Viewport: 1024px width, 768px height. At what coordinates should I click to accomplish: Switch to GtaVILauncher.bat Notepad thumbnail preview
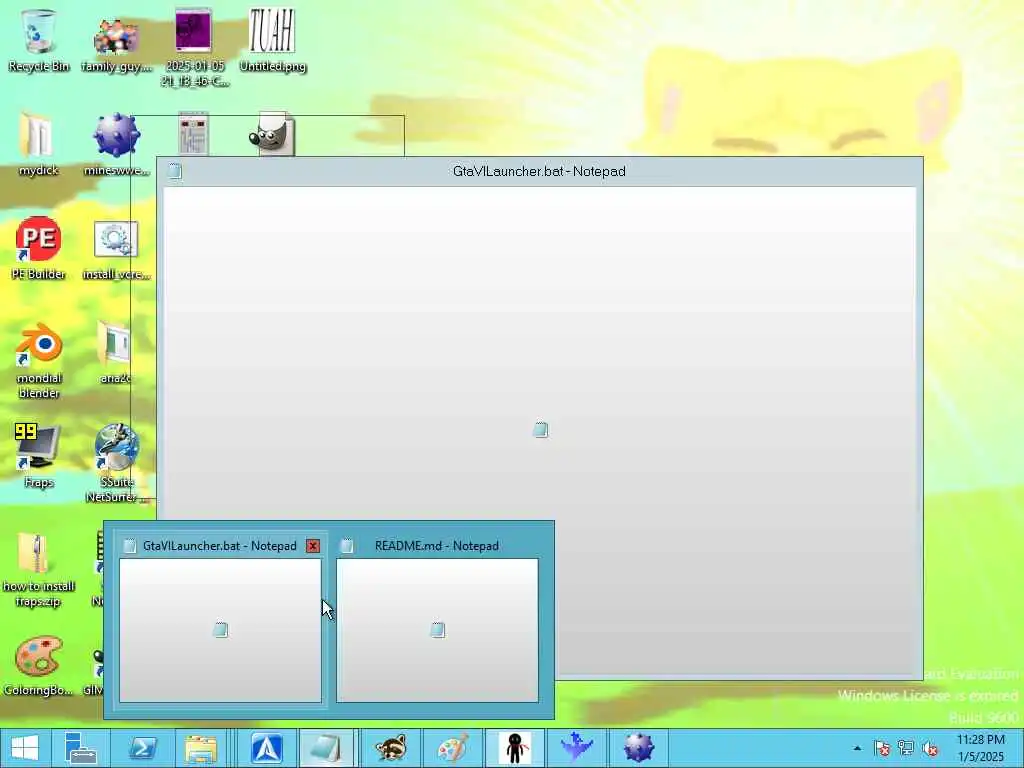coord(220,630)
